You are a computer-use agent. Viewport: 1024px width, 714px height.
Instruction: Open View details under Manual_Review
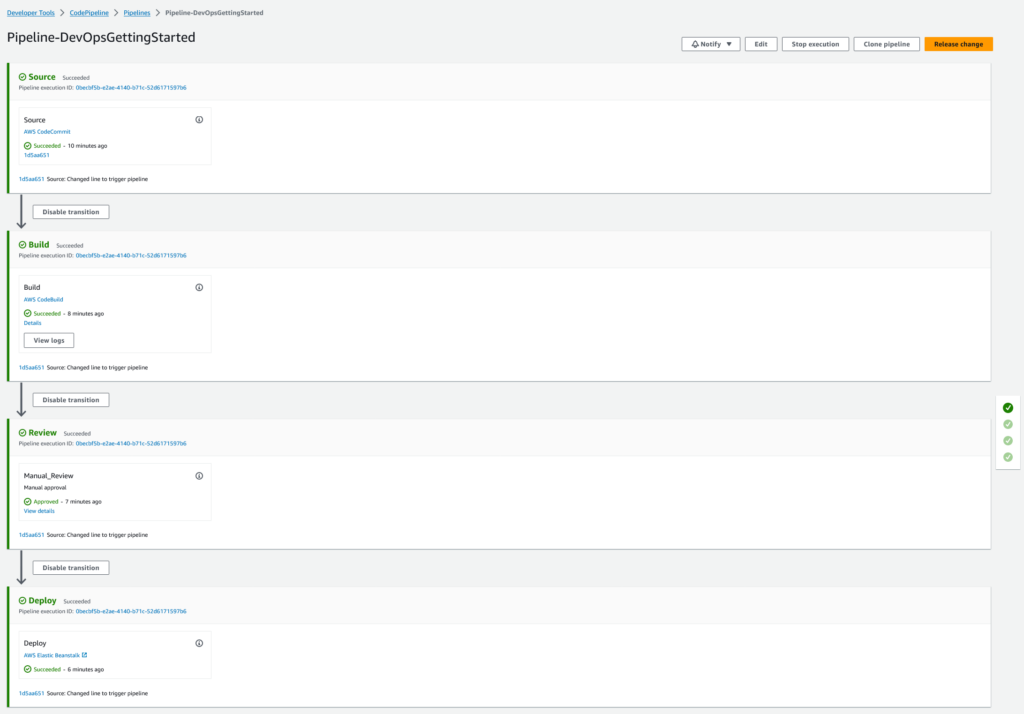click(40, 511)
